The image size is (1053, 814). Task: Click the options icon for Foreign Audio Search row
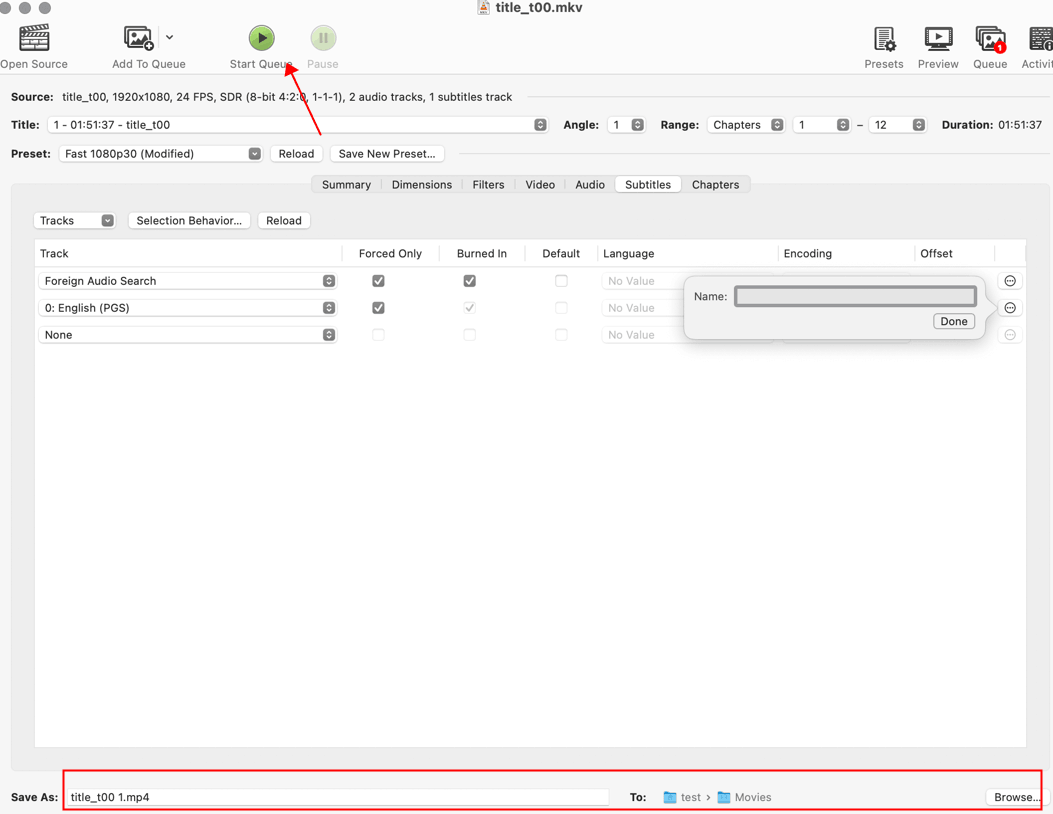pyautogui.click(x=1010, y=281)
